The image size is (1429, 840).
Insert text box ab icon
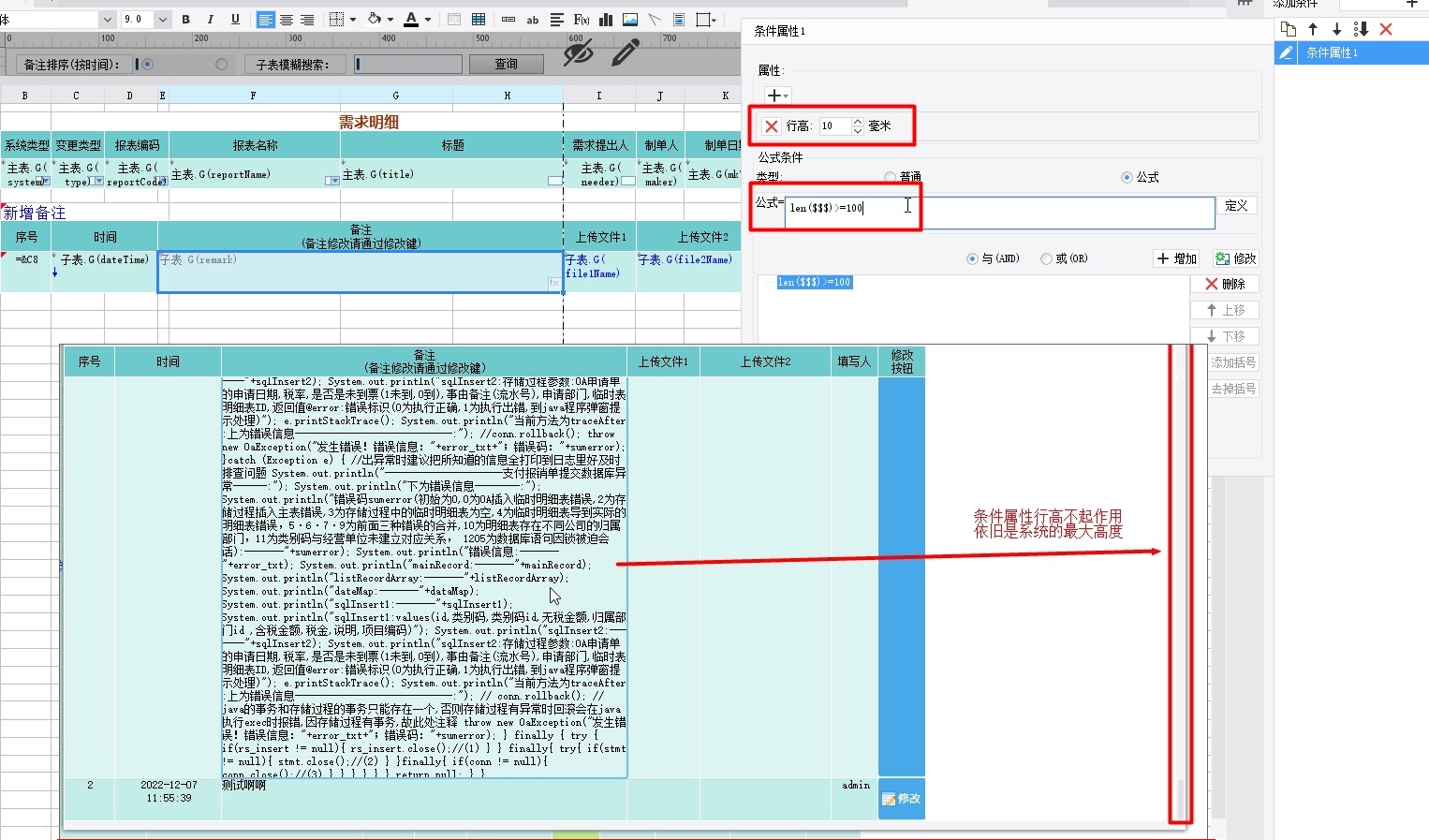(533, 19)
